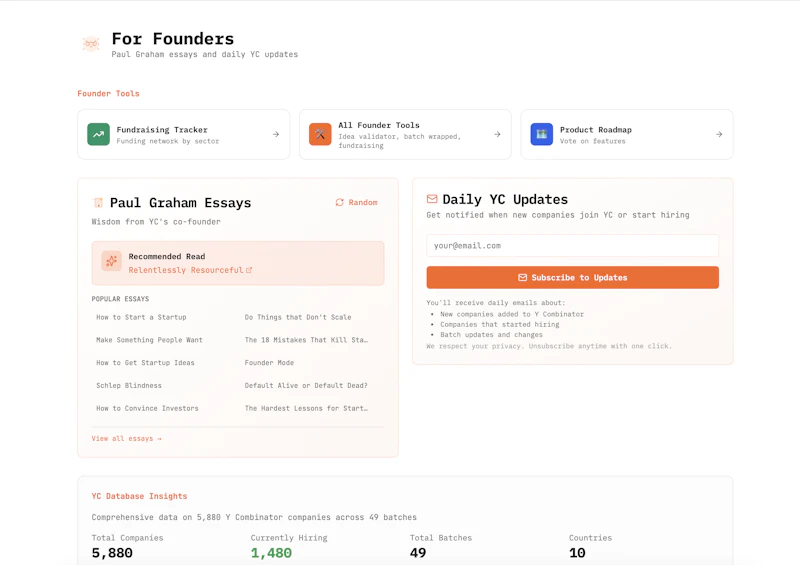The image size is (800, 565).
Task: Open 'The 18 Mistakes That Kill Sta…' essay
Action: tap(306, 340)
